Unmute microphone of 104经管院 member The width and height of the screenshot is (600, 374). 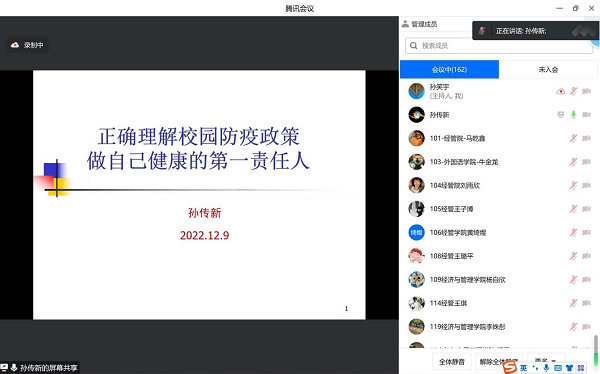click(x=573, y=185)
